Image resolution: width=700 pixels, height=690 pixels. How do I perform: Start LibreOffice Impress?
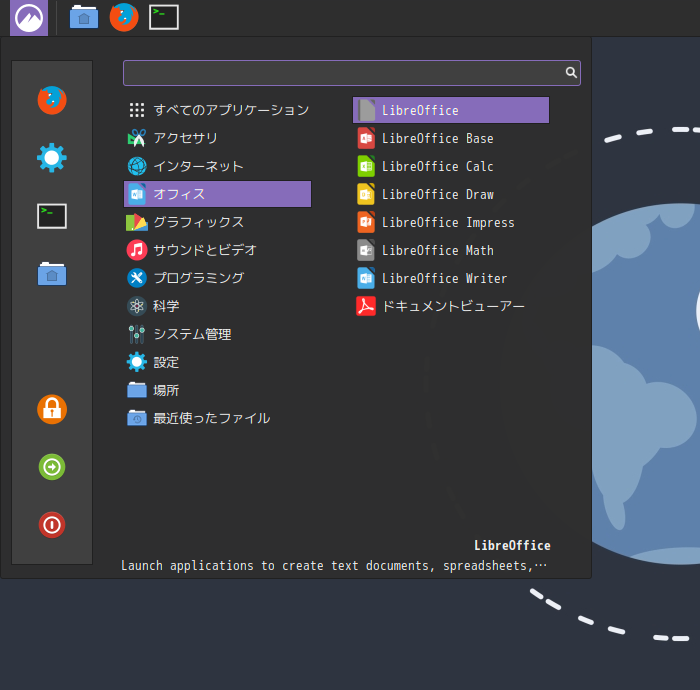(x=447, y=222)
